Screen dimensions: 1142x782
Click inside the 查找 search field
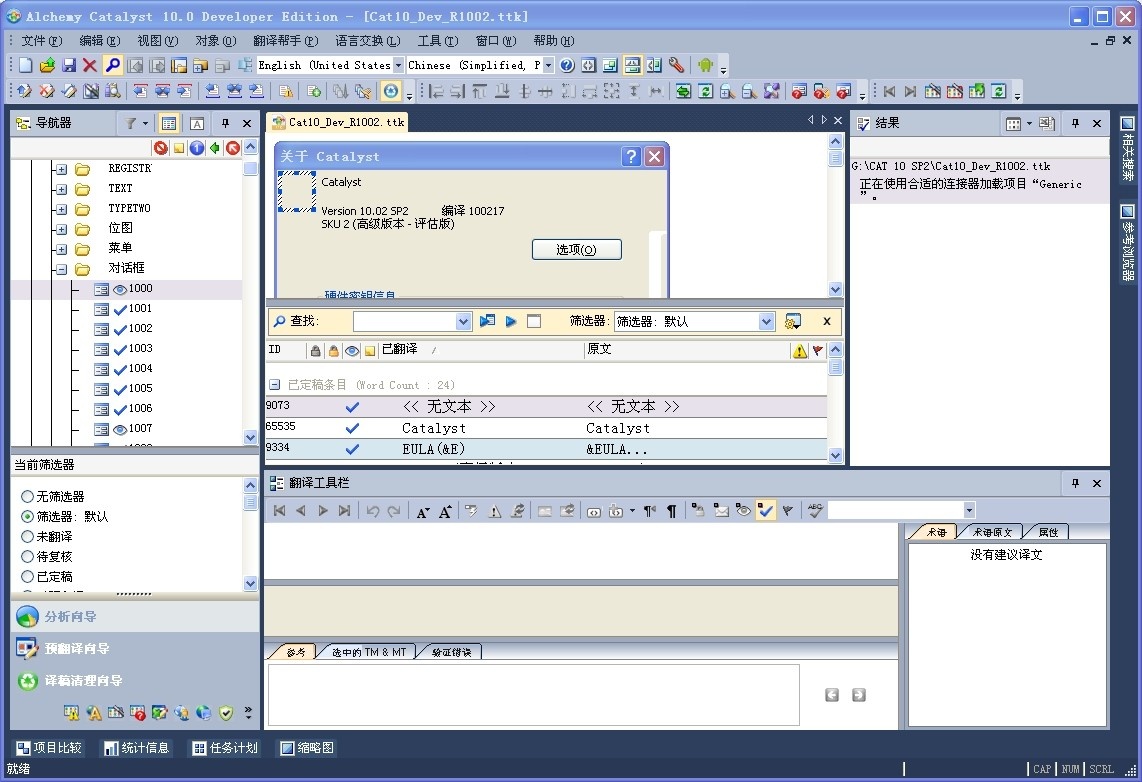404,321
